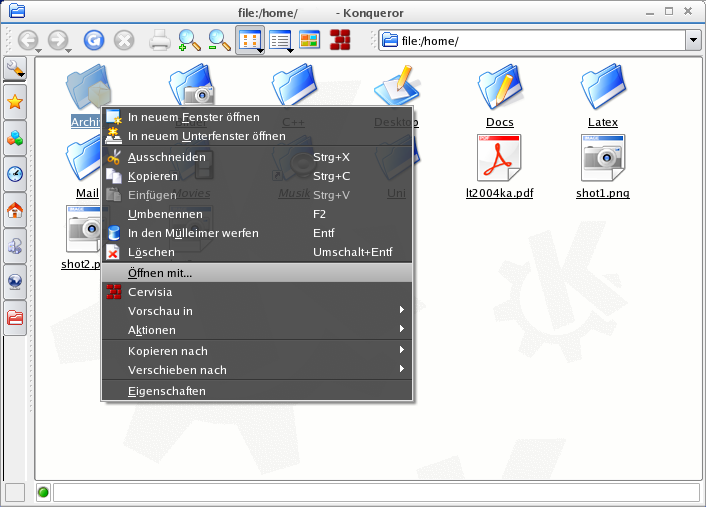
Task: Click the shot1.png filename link
Action: tap(603, 193)
